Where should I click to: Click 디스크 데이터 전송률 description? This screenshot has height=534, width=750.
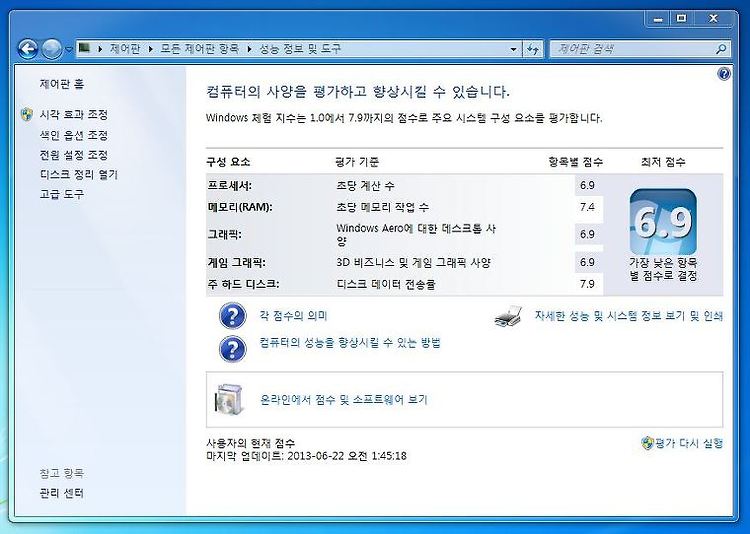(x=386, y=284)
